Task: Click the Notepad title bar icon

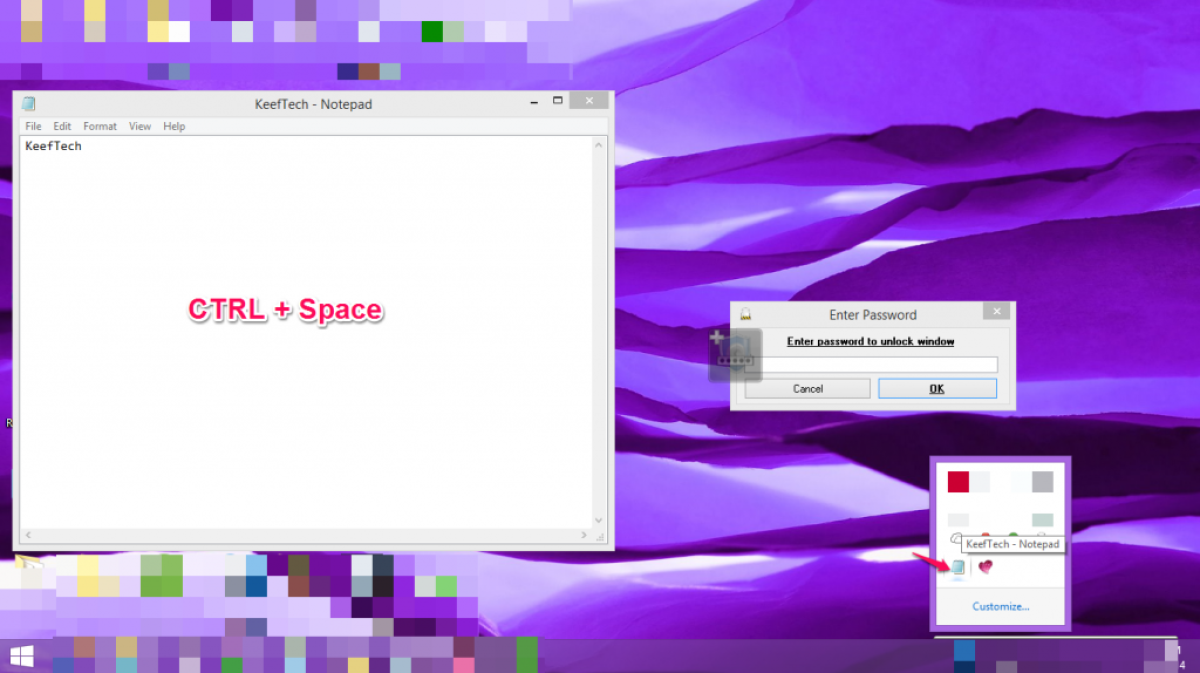Action: point(29,104)
